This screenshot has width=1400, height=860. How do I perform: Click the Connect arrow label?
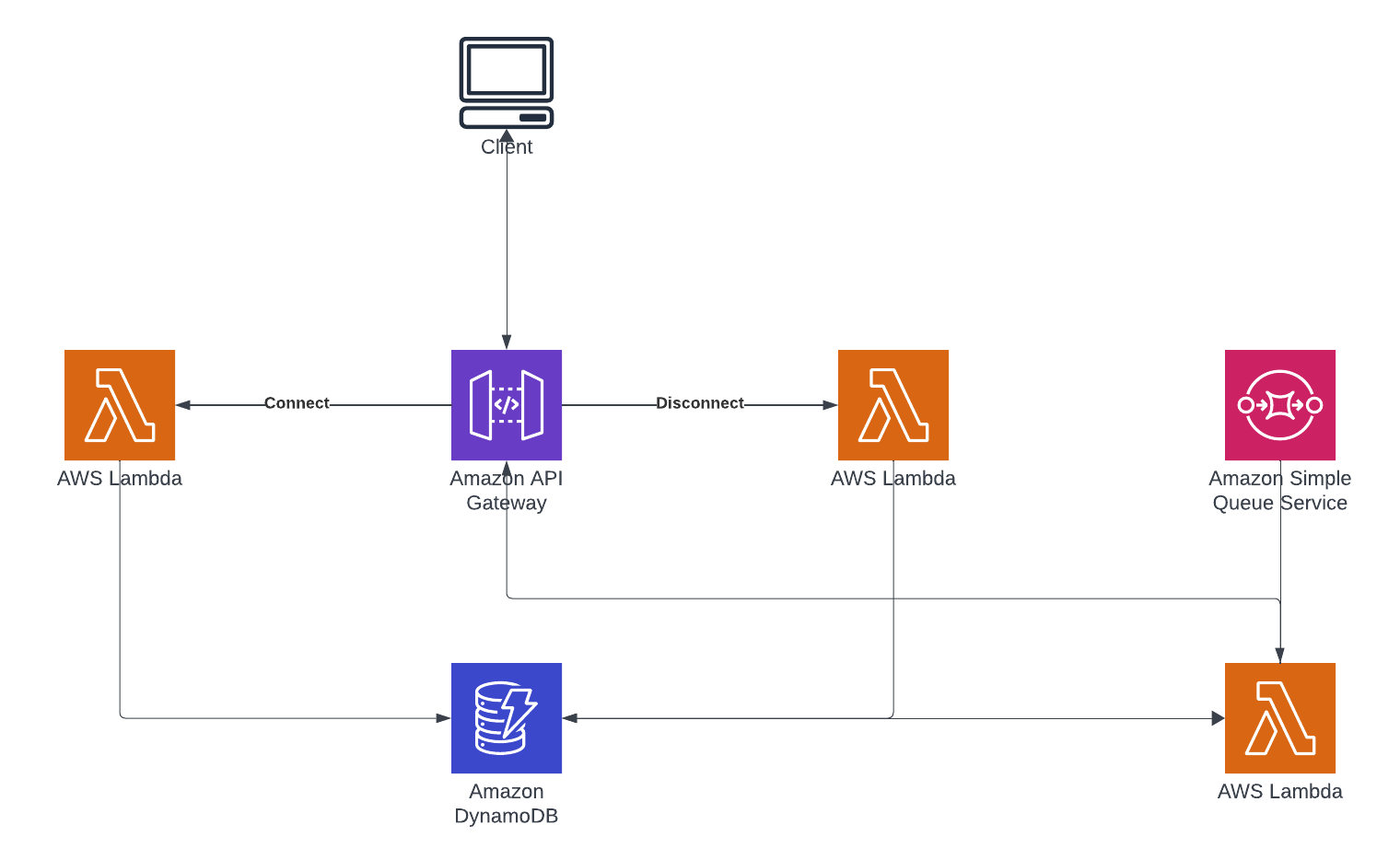click(297, 403)
